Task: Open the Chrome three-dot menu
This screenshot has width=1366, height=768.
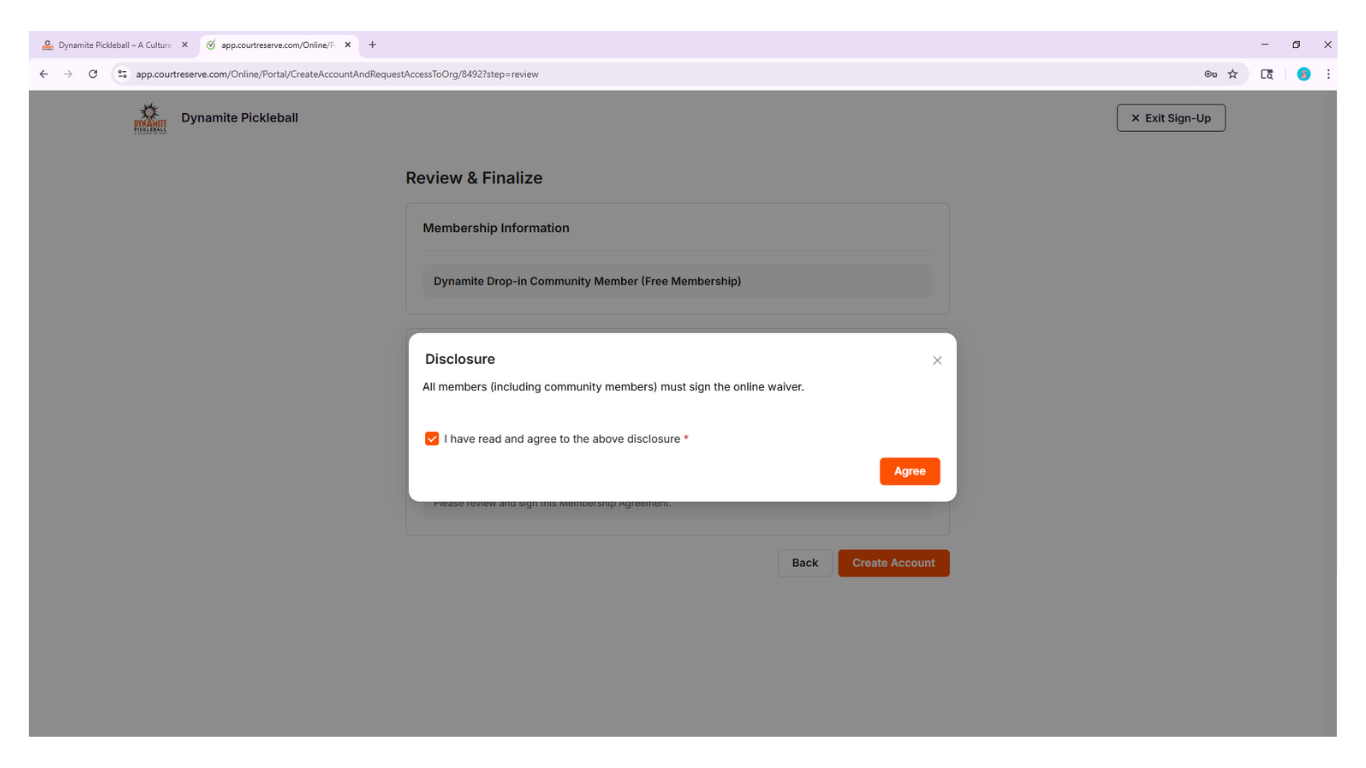Action: (x=1328, y=74)
